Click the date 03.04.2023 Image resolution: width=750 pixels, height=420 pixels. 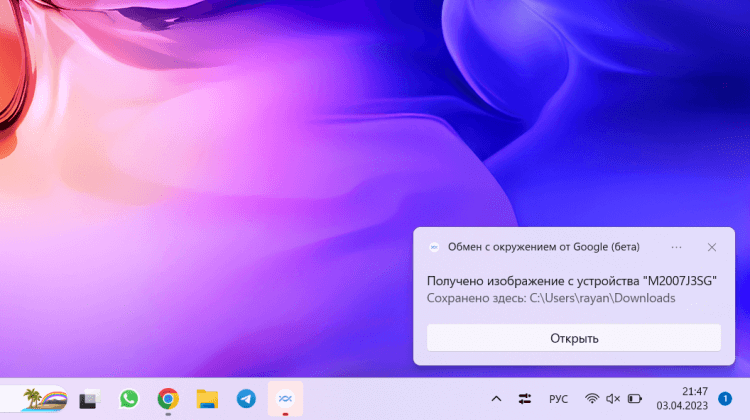(682, 406)
